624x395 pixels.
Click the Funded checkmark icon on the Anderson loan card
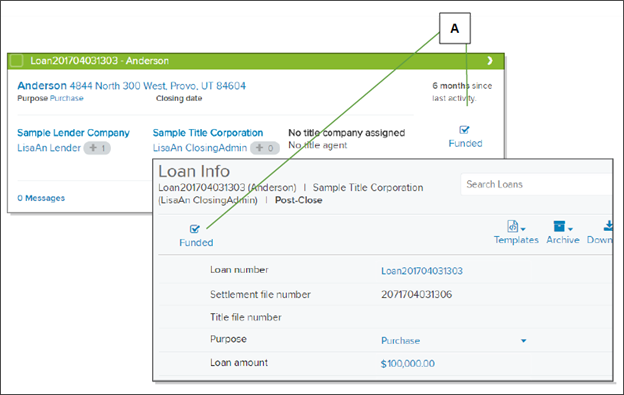[x=464, y=130]
